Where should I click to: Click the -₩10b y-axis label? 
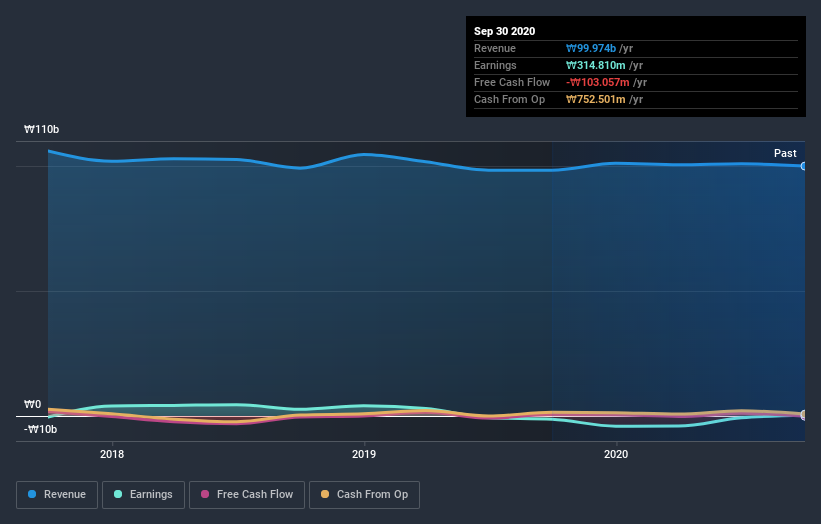pos(40,429)
